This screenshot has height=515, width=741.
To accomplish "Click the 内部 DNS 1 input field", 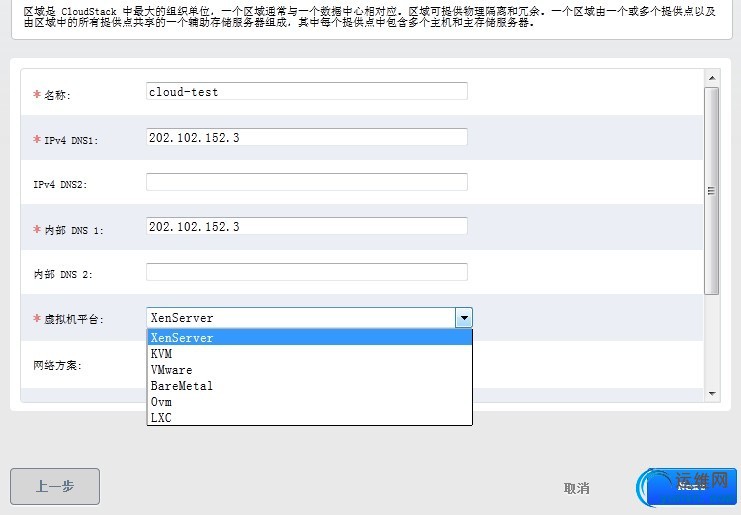I will [x=307, y=226].
